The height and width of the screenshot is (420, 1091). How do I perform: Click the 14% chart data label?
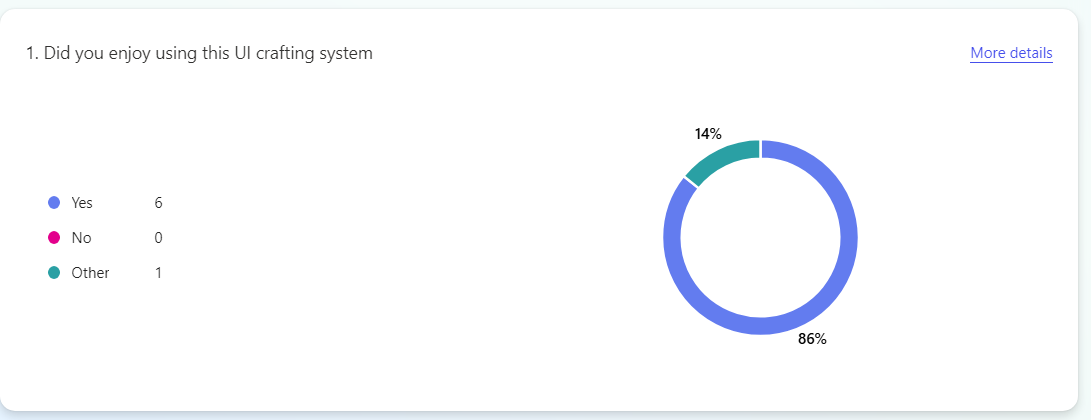pos(708,133)
